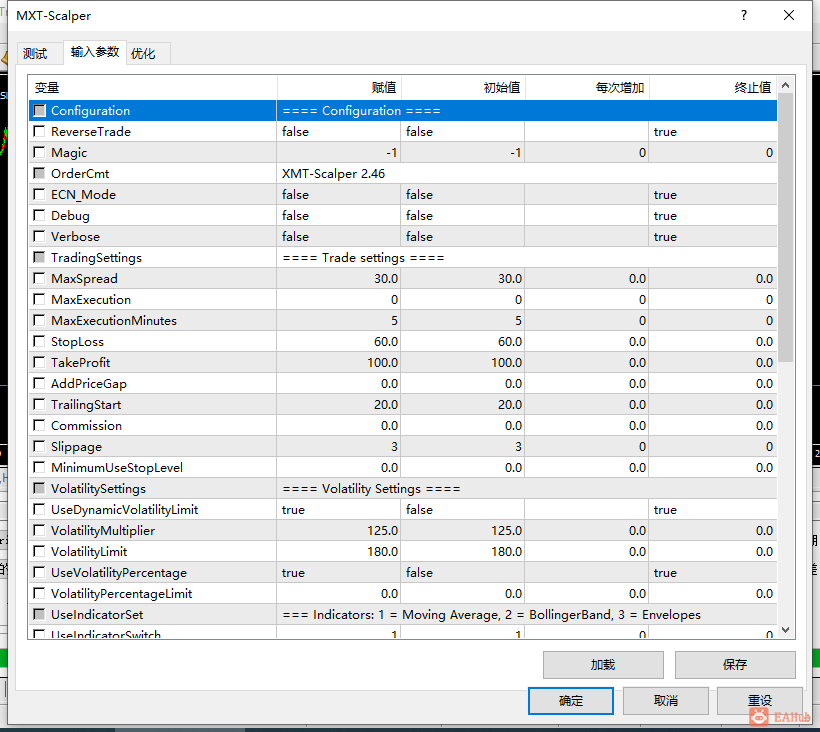Check the Debug row checkbox
Screen dimensions: 820x732
click(39, 215)
